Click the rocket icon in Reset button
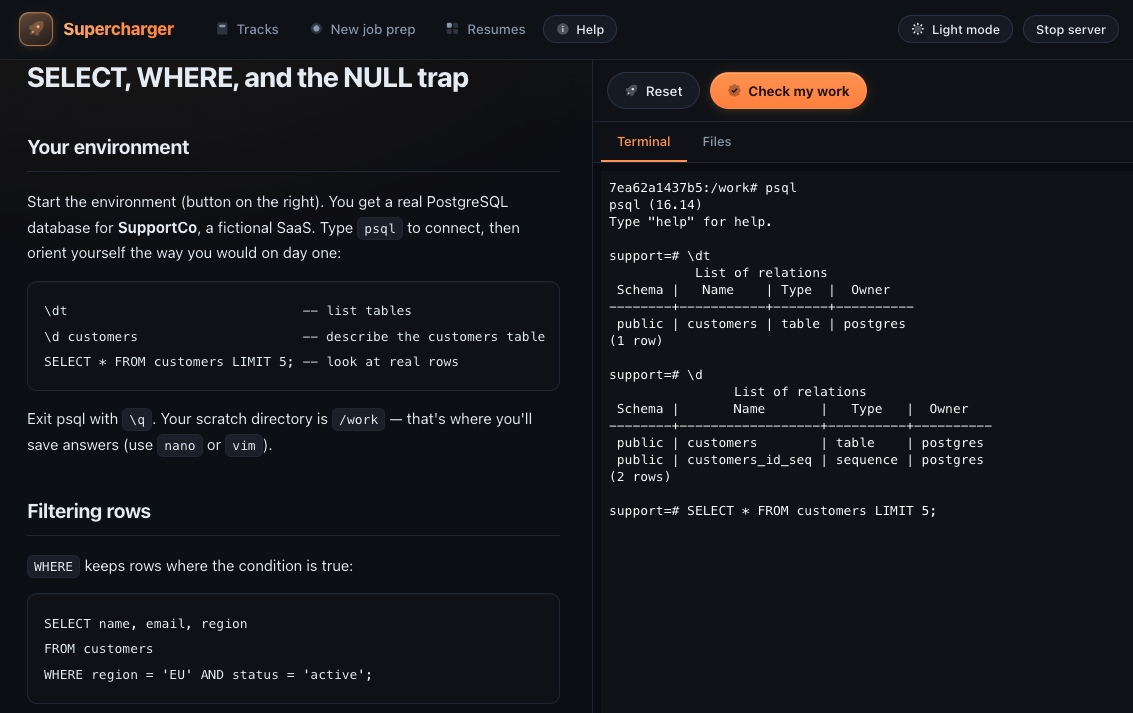This screenshot has width=1133, height=713. (x=632, y=91)
